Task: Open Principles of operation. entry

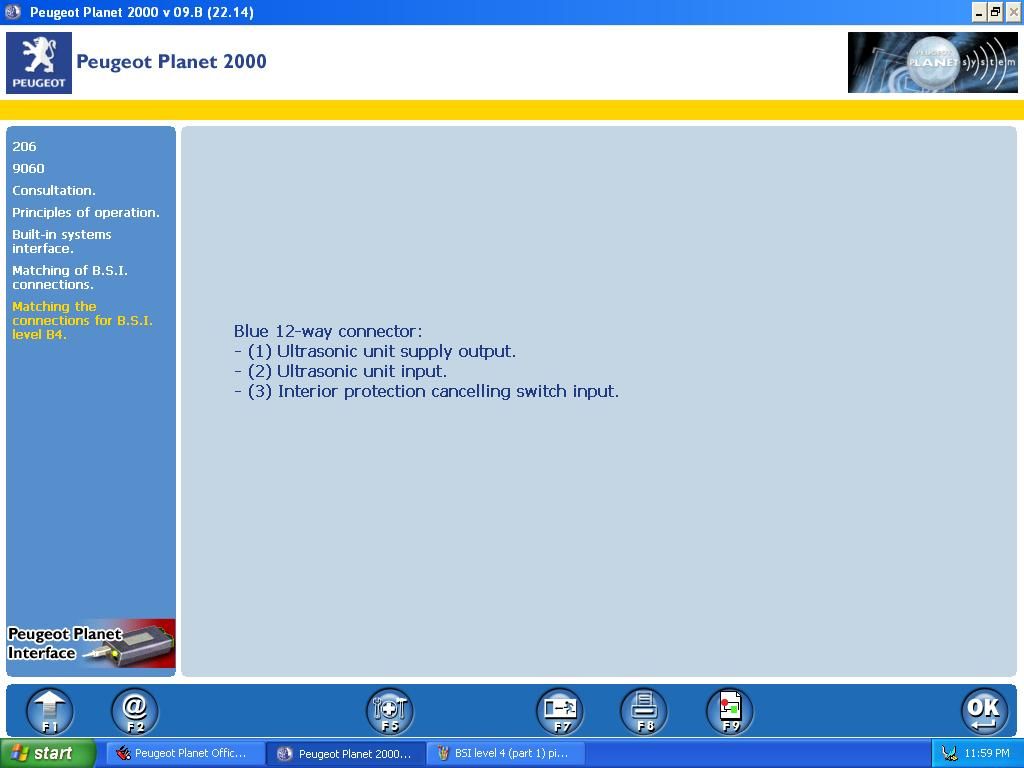Action: tap(86, 213)
